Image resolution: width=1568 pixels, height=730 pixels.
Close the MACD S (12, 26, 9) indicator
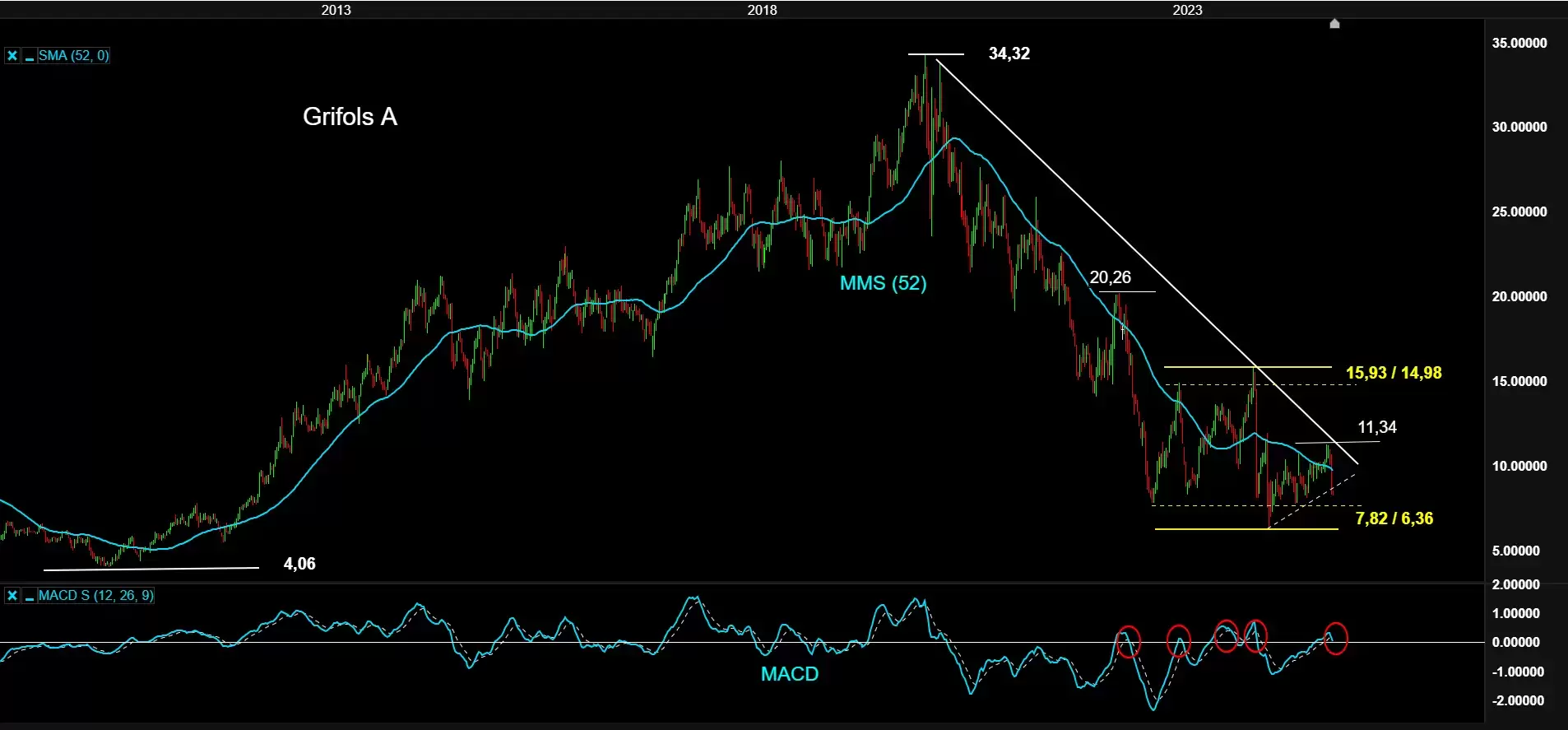(x=12, y=595)
